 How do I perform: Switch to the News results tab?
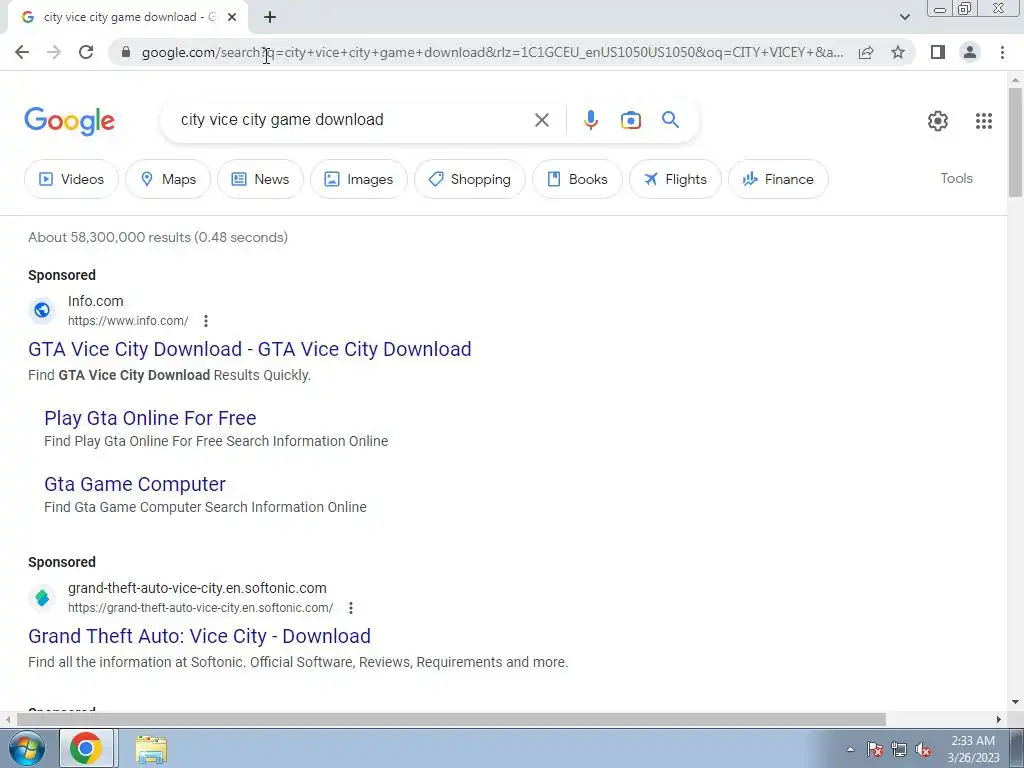click(260, 179)
